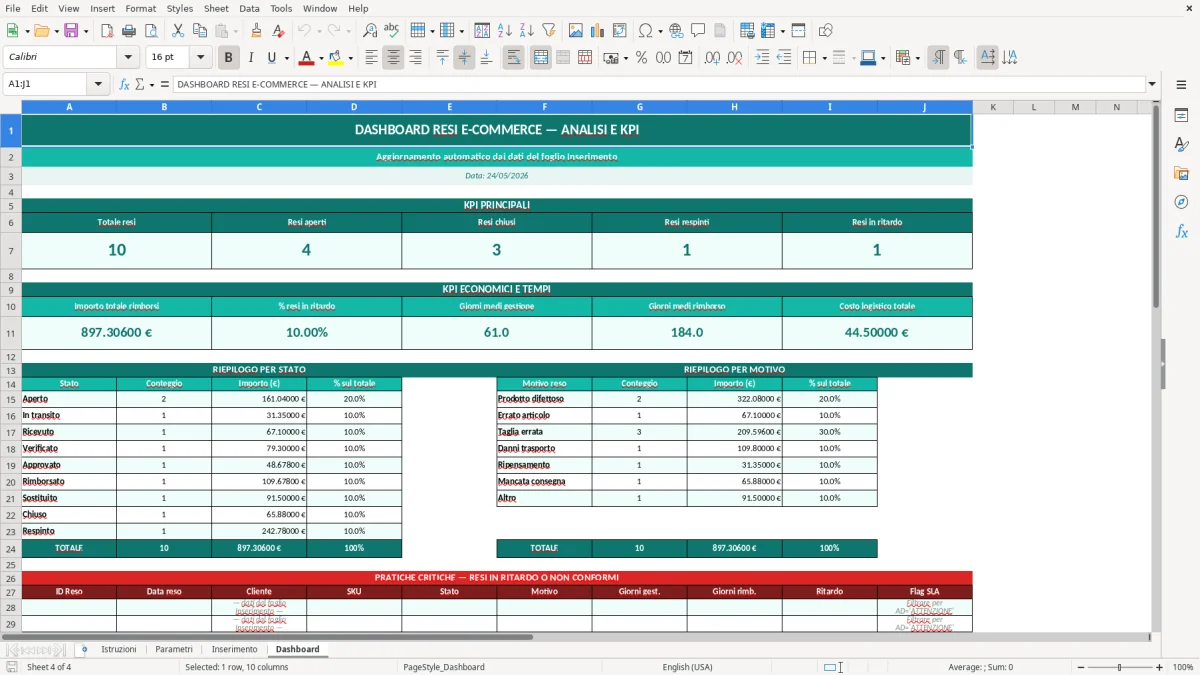Open the Data menu

(x=249, y=8)
